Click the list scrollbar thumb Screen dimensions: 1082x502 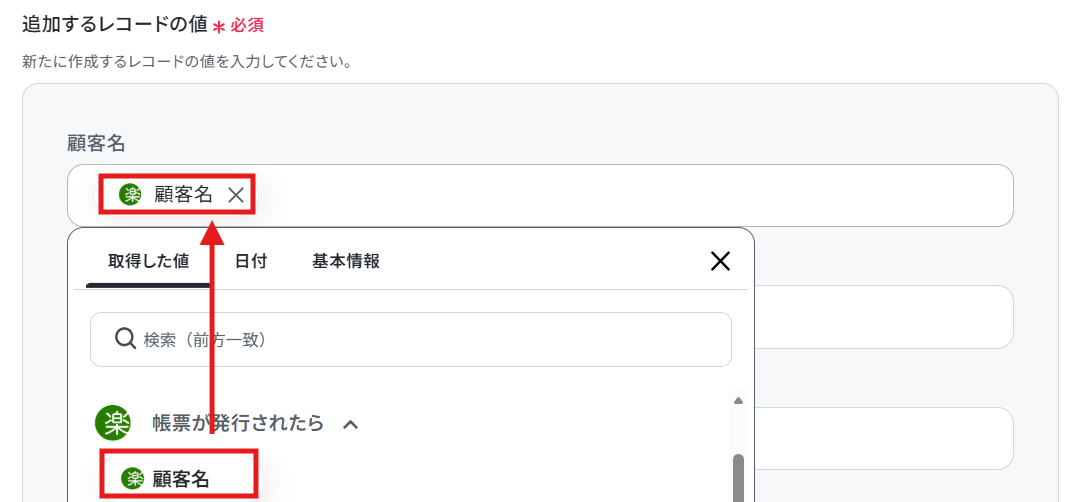(738, 478)
